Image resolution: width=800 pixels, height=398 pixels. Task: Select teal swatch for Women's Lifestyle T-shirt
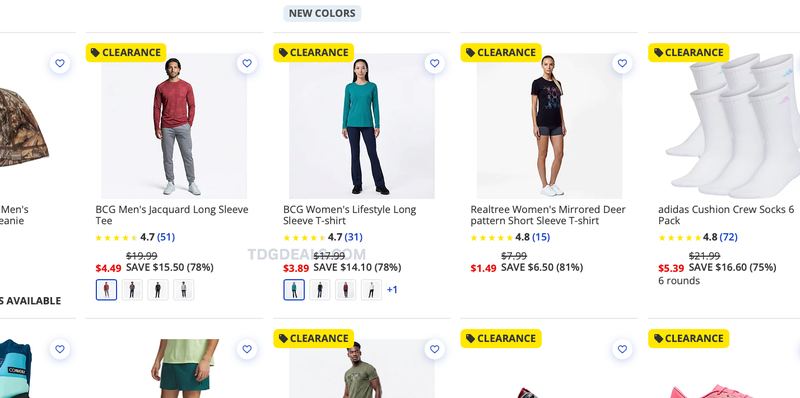(x=294, y=290)
